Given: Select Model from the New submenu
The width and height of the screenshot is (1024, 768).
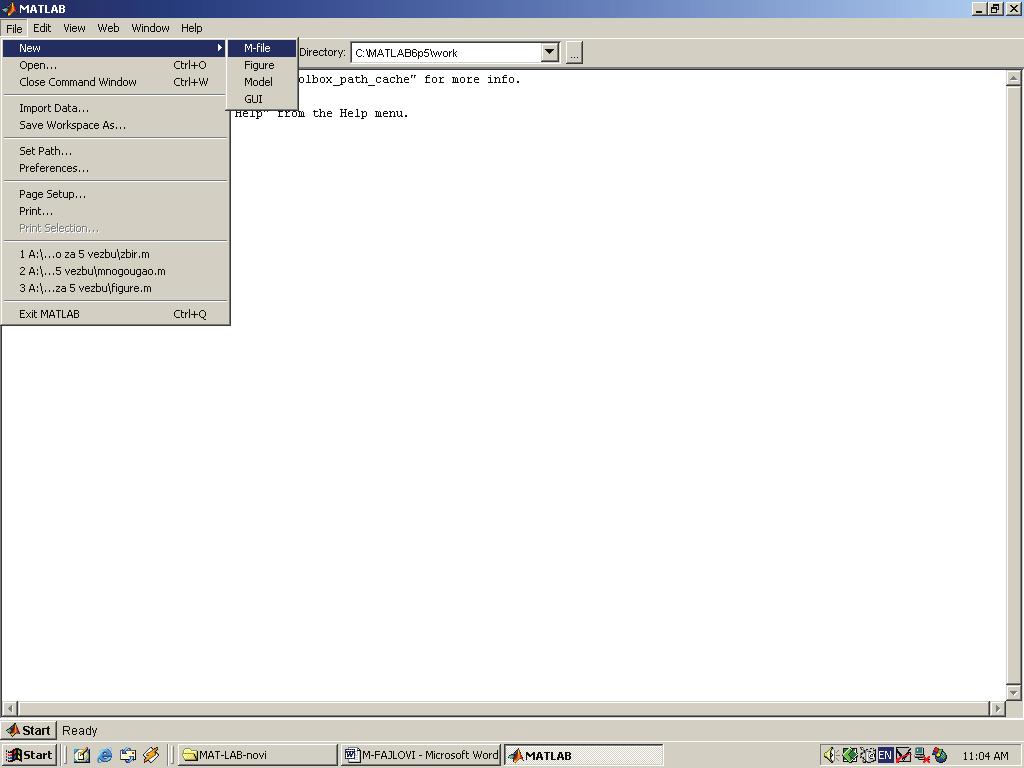Looking at the screenshot, I should [x=262, y=82].
